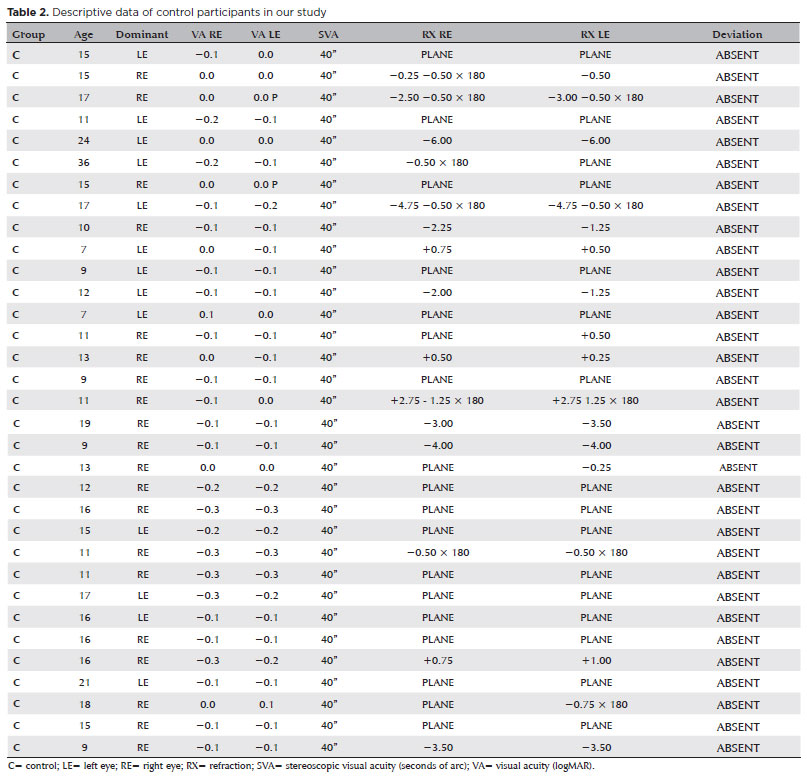This screenshot has width=807, height=776.
Task: Click the −2.00 RX RE value
Action: tap(437, 292)
